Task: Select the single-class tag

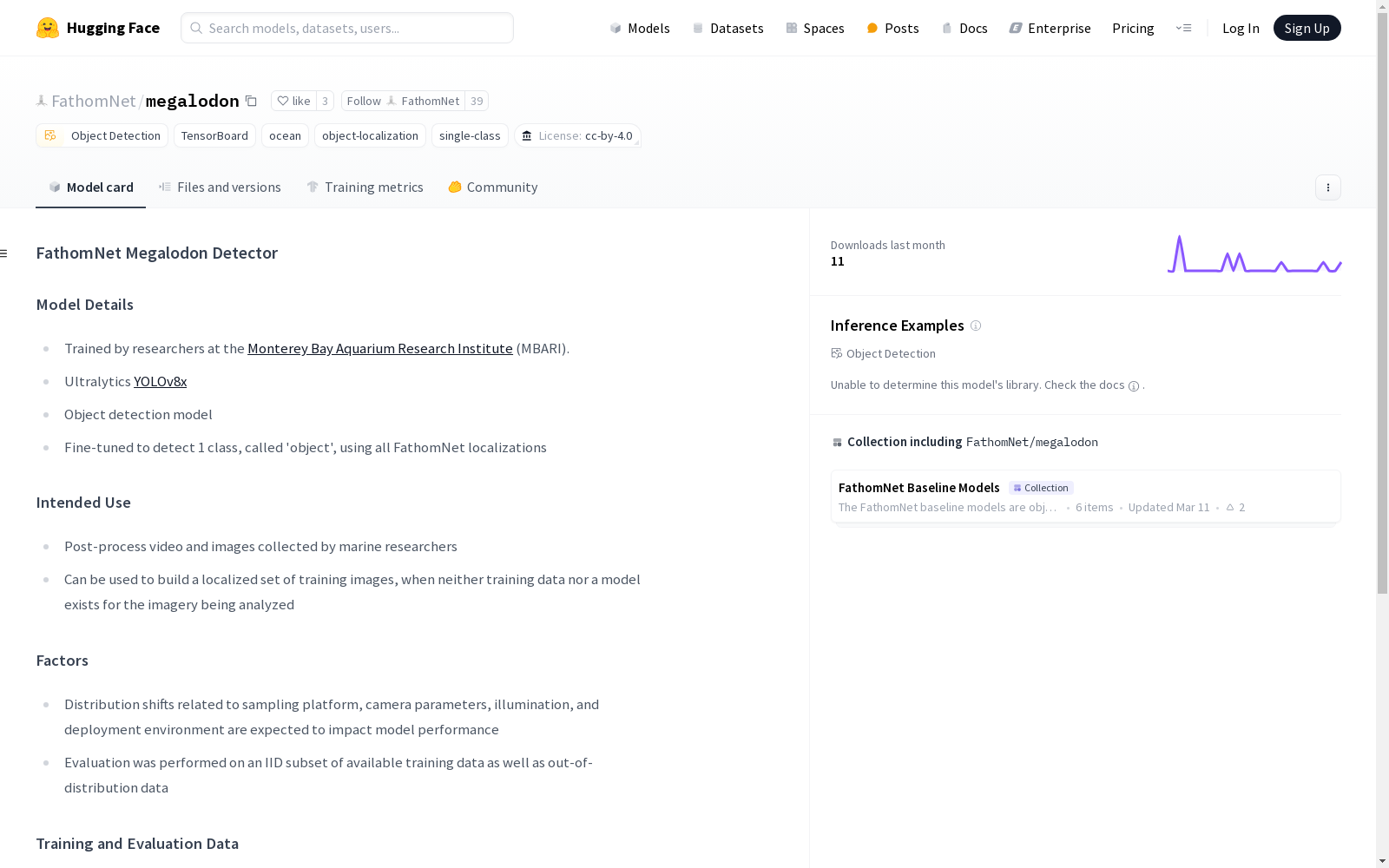Action: 470,135
